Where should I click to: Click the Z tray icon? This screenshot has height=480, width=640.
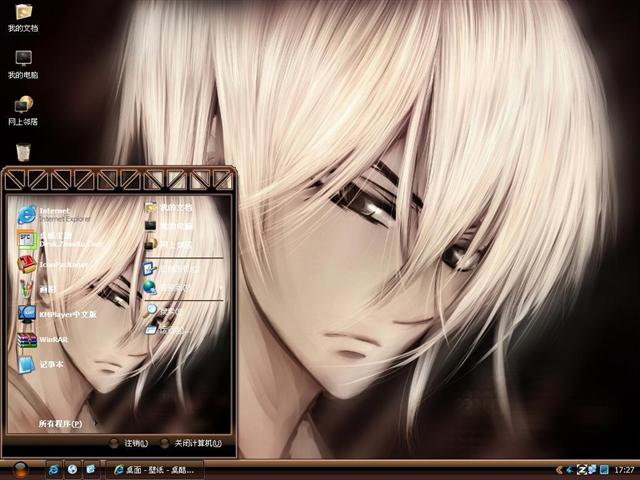click(x=581, y=470)
